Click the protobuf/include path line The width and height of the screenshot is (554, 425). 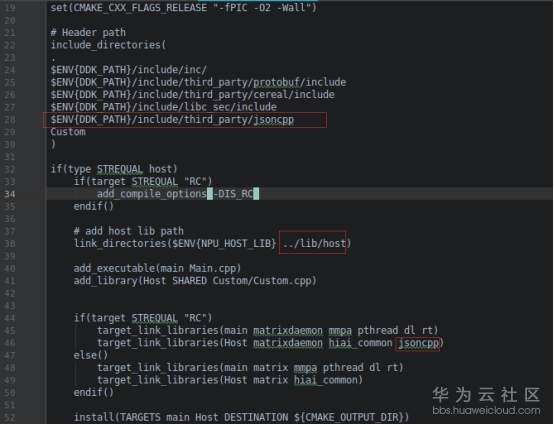pos(198,82)
